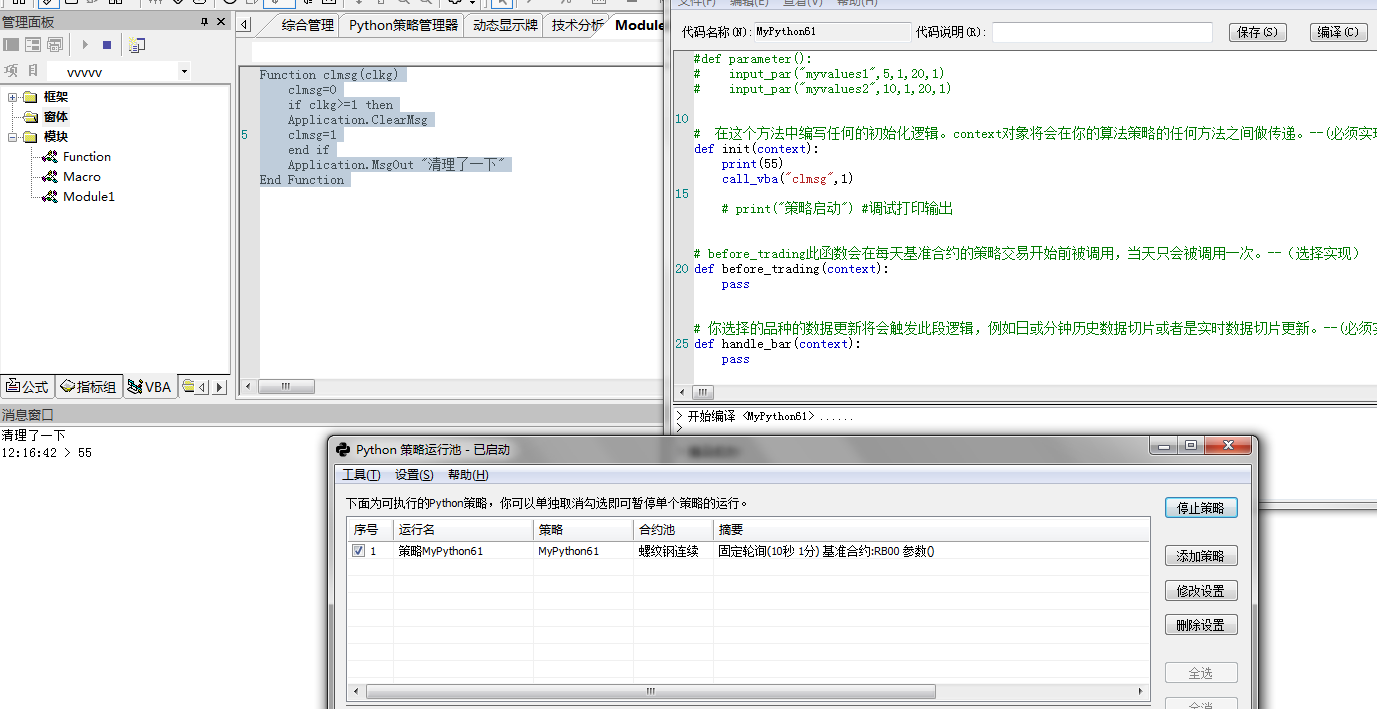This screenshot has height=709, width=1377.
Task: Select the 窗体 folder in the tree
Action: (x=56, y=117)
